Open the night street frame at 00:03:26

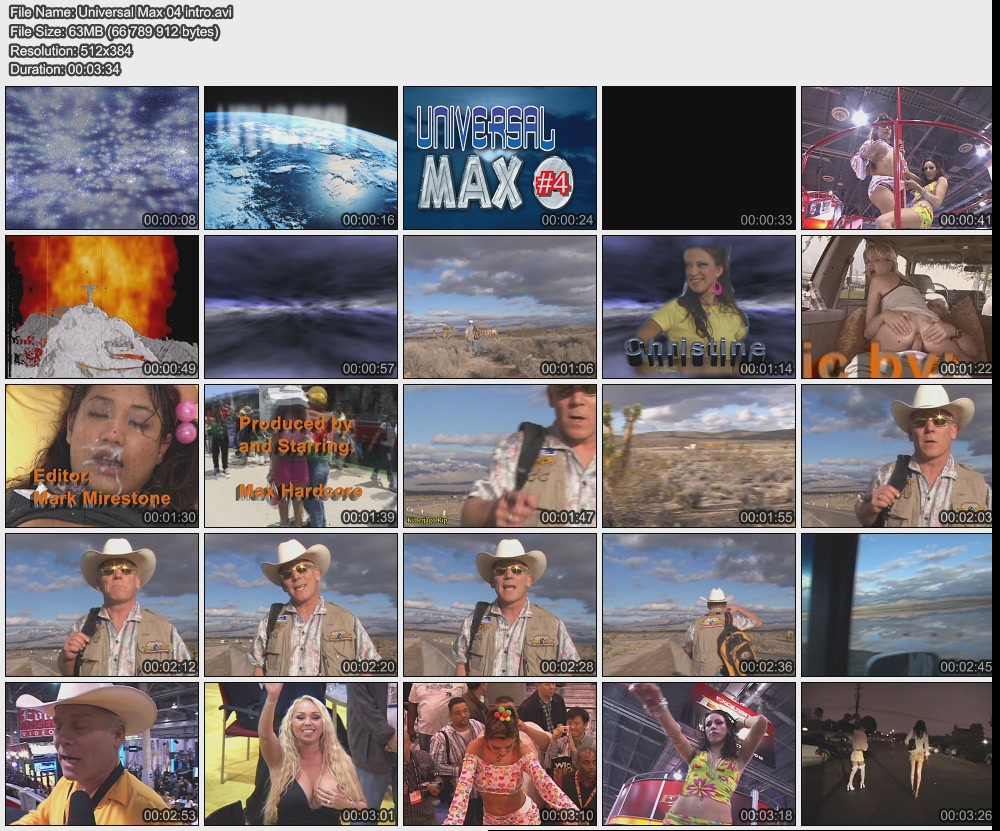coord(897,754)
